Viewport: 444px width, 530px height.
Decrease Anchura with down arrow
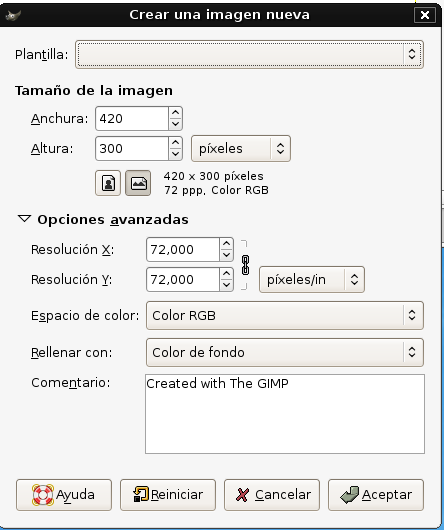pyautogui.click(x=175, y=124)
